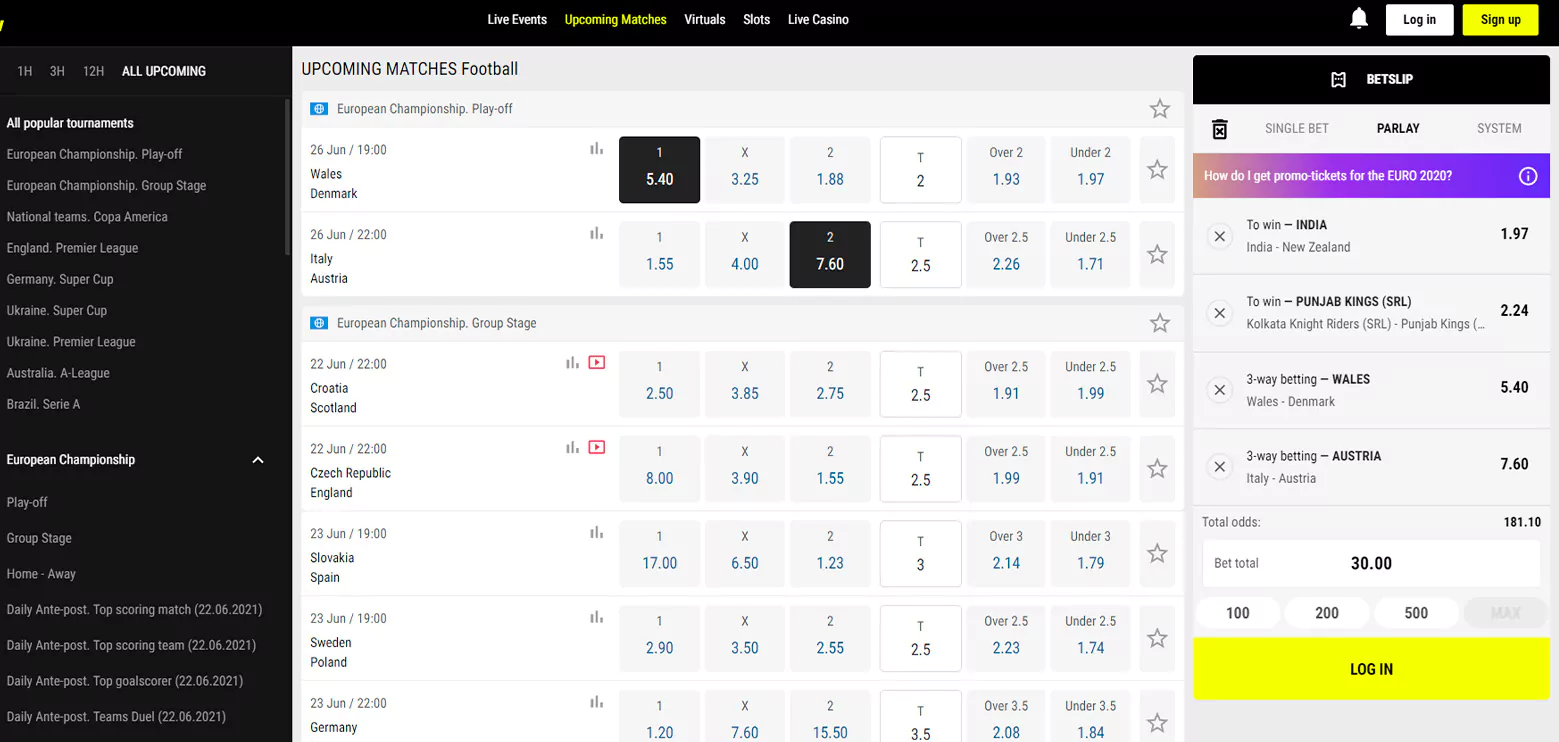Open statistics icon for Wales vs Denmark
The image size is (1559, 742).
pyautogui.click(x=596, y=149)
